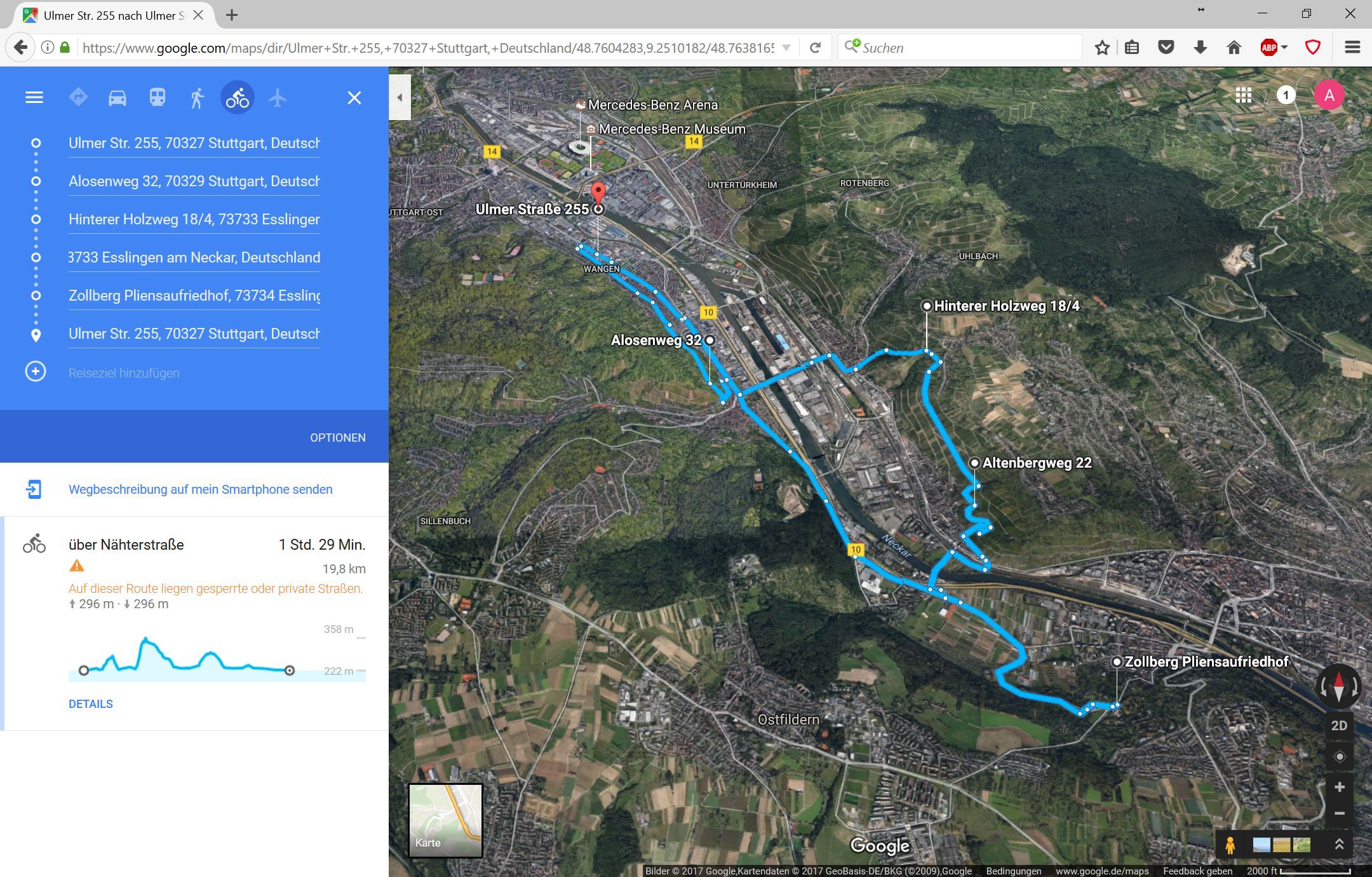The height and width of the screenshot is (877, 1372).
Task: Select the best travel mode icon
Action: [x=78, y=97]
